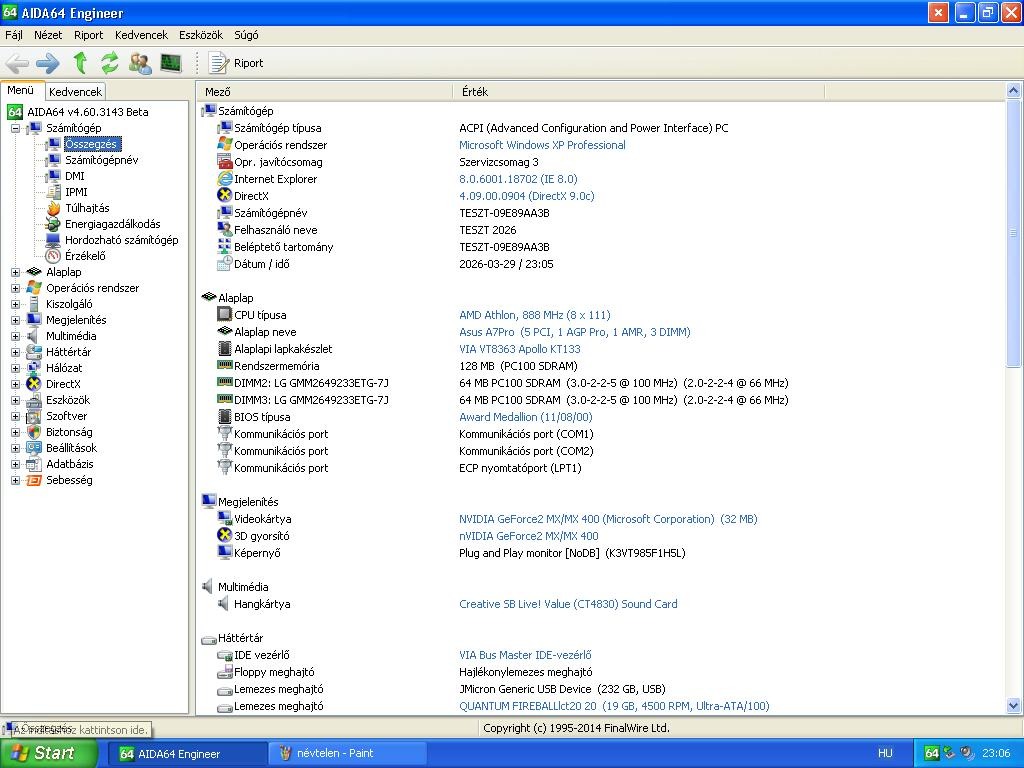
Task: Click the Érték column header
Action: tap(639, 92)
